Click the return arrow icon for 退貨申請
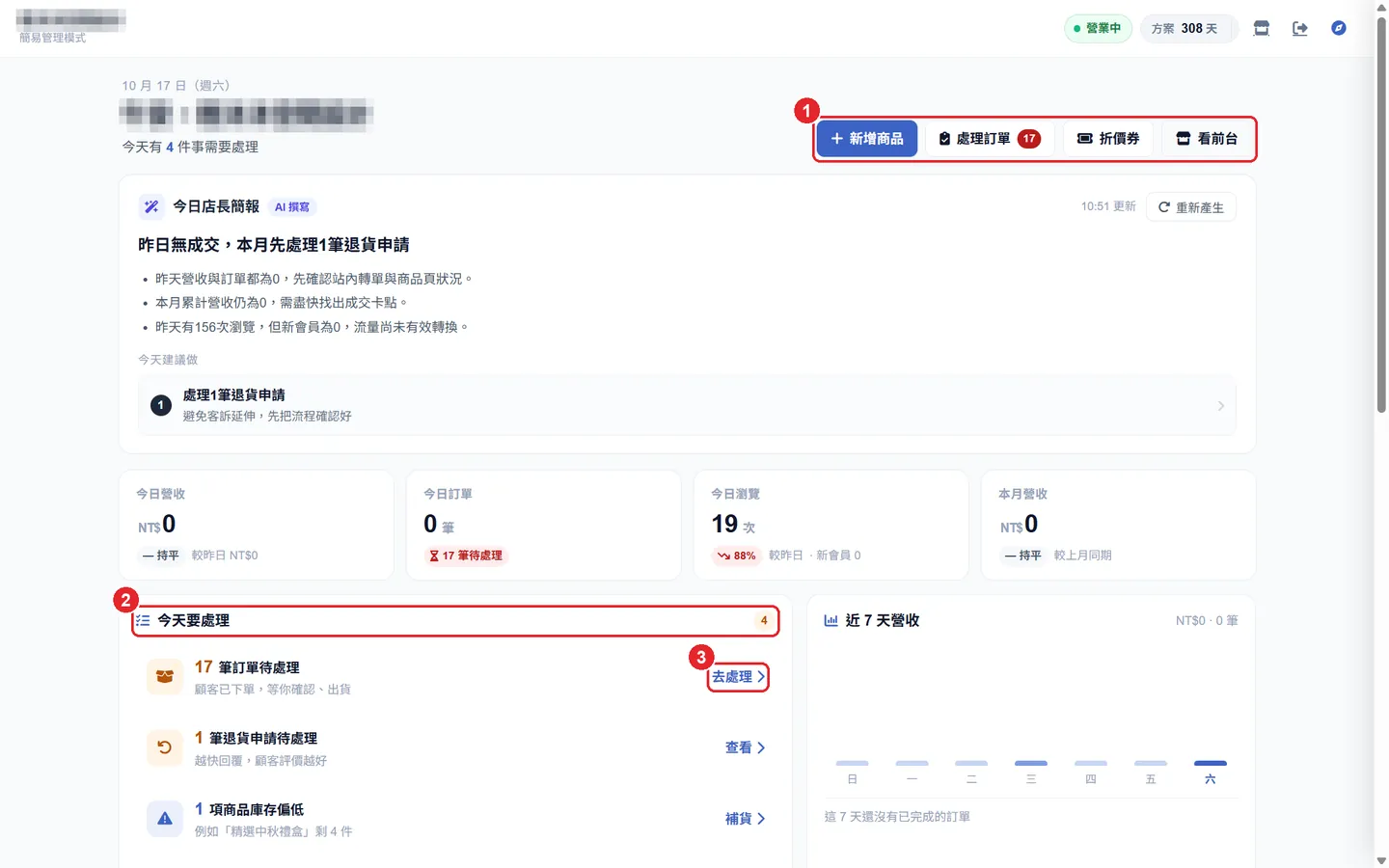The height and width of the screenshot is (868, 1389). [165, 747]
